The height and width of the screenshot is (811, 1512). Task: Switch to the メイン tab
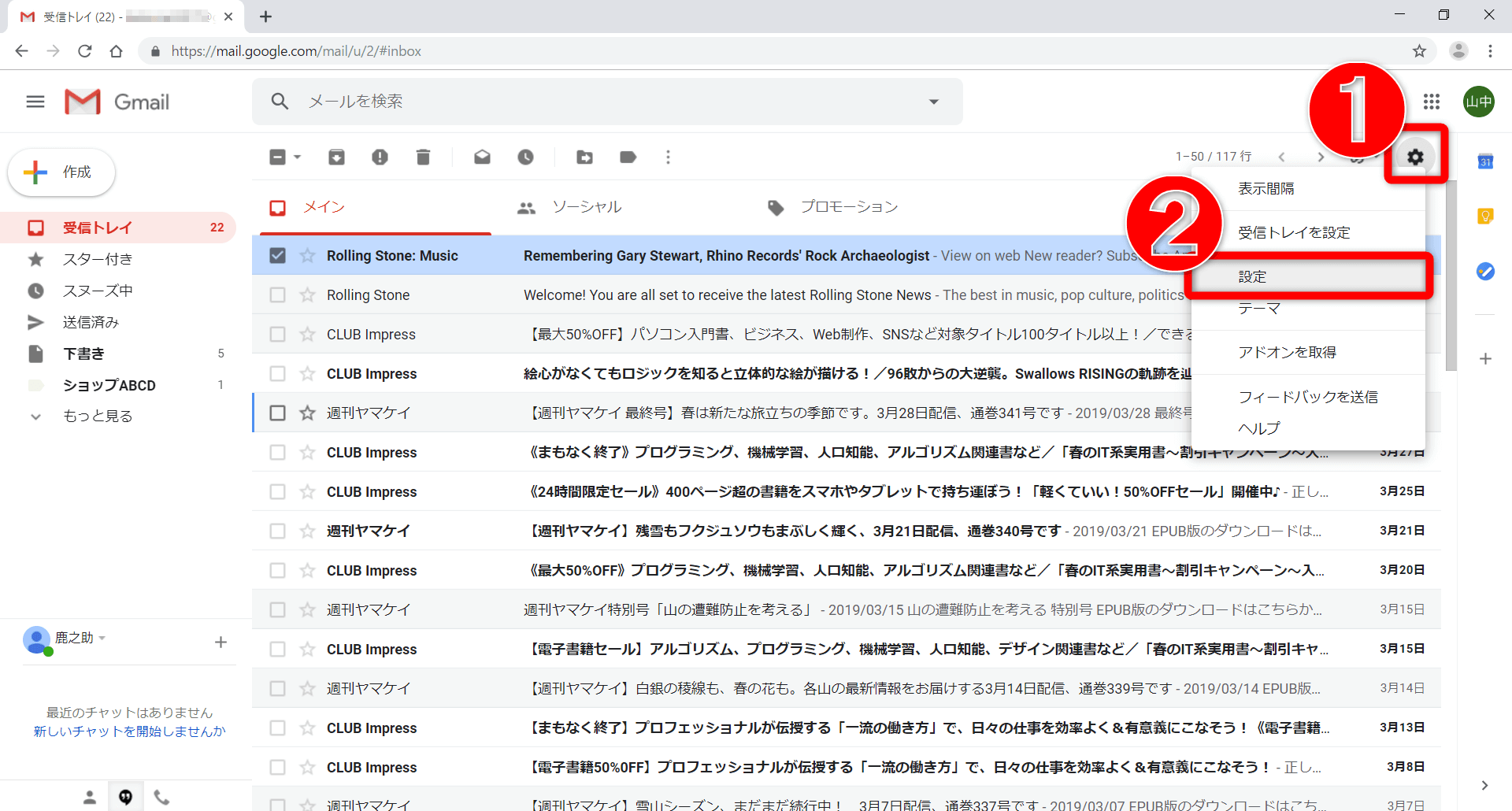pos(376,207)
